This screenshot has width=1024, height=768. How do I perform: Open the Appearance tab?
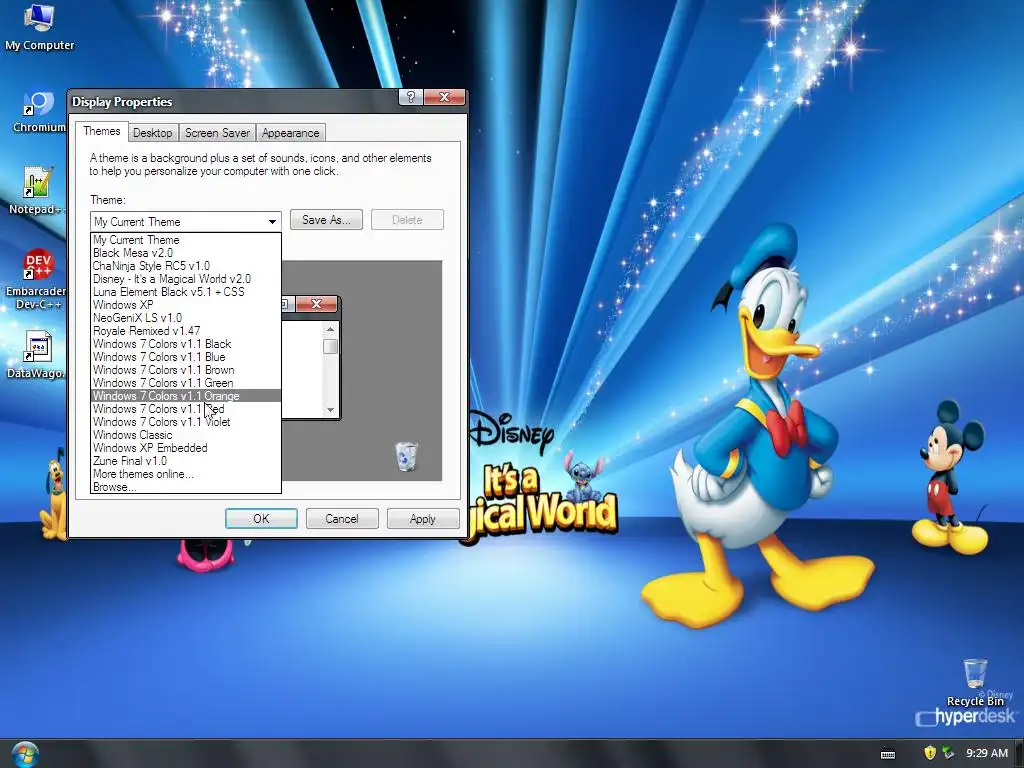click(x=291, y=133)
